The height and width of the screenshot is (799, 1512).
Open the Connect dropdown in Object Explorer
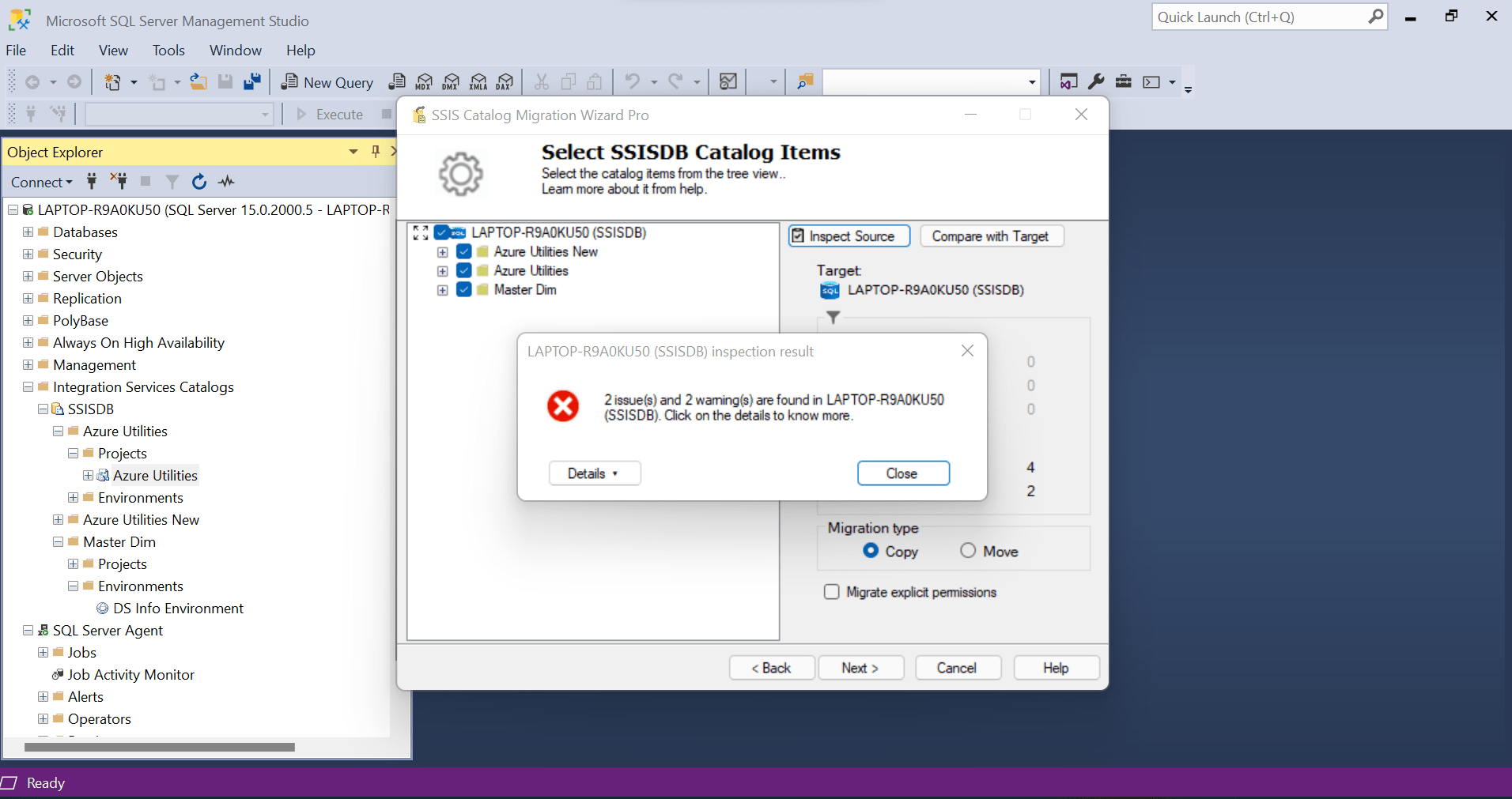[x=40, y=182]
